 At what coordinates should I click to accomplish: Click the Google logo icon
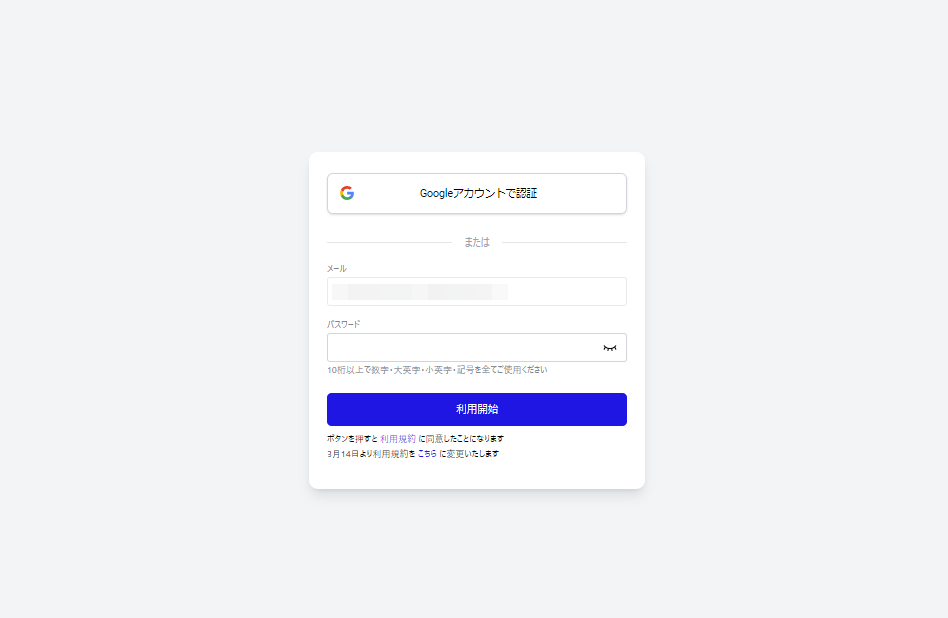tap(347, 193)
